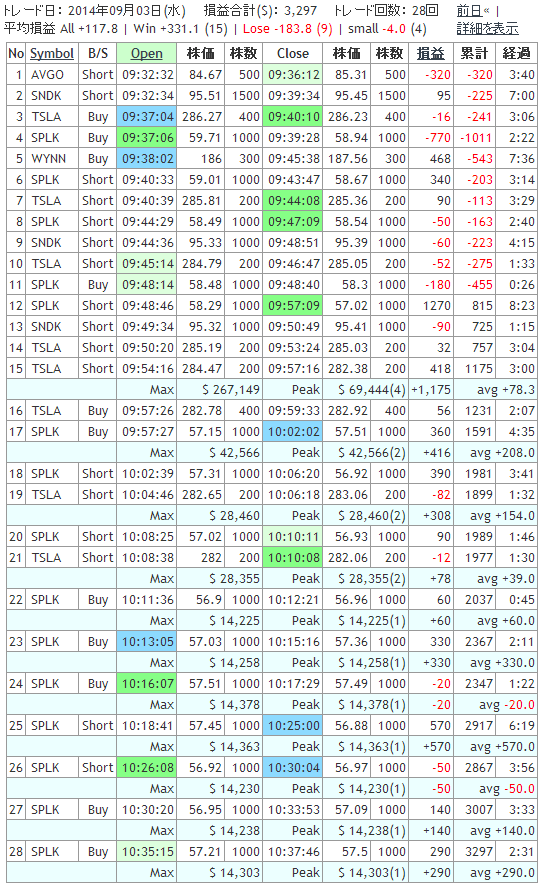Click close time 09:40:10 in row 3
Screen dimensions: 543x887
(x=293, y=117)
